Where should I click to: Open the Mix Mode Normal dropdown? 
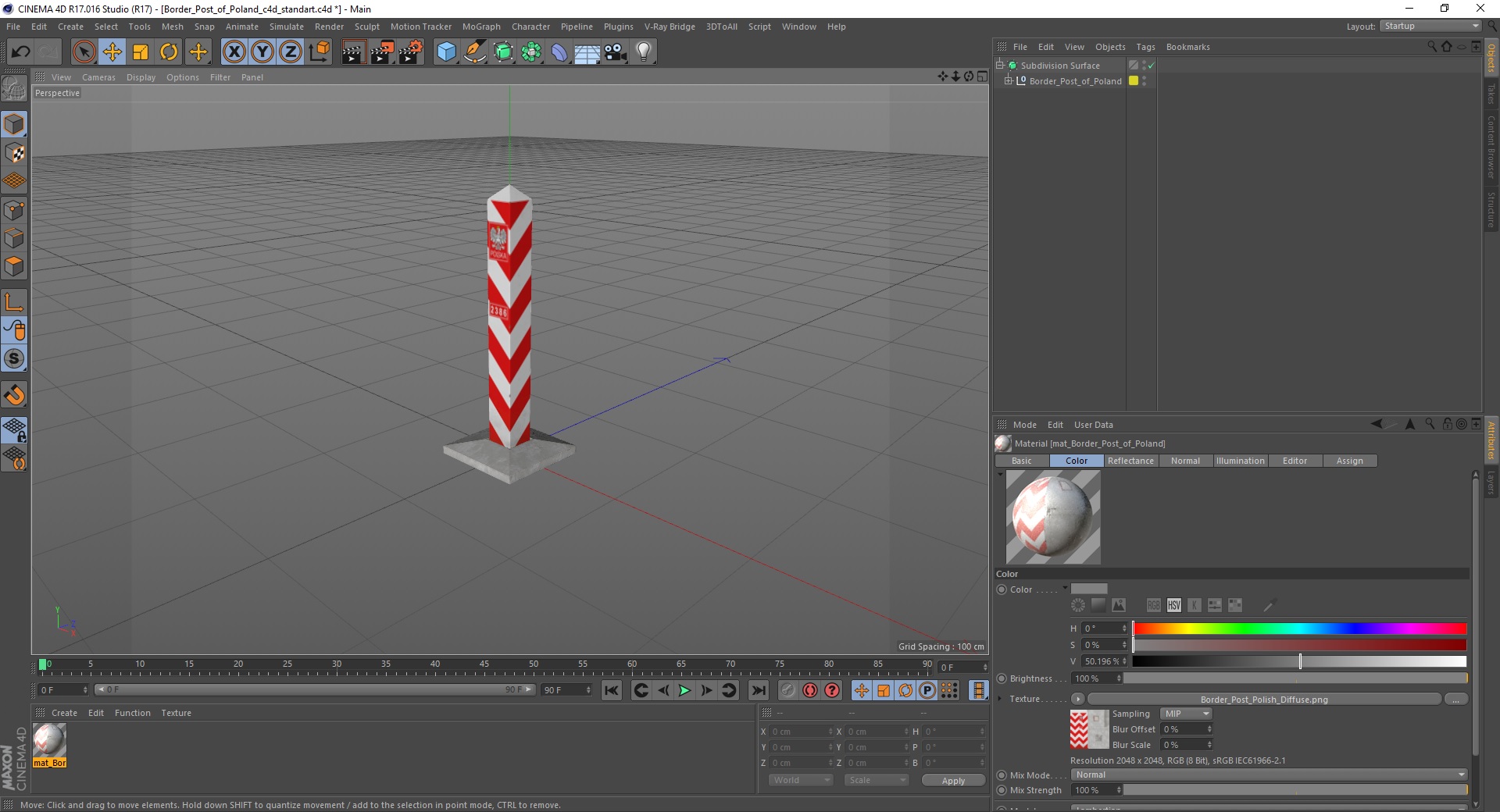point(1270,775)
